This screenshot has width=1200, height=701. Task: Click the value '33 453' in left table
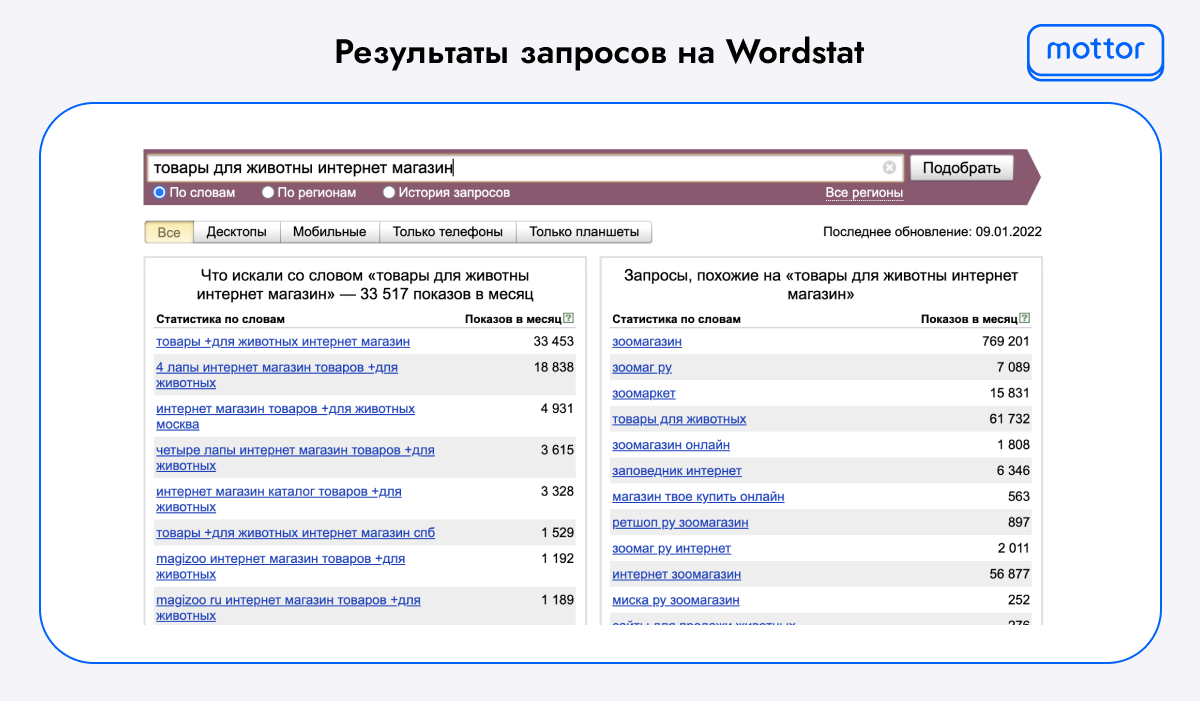click(x=554, y=342)
